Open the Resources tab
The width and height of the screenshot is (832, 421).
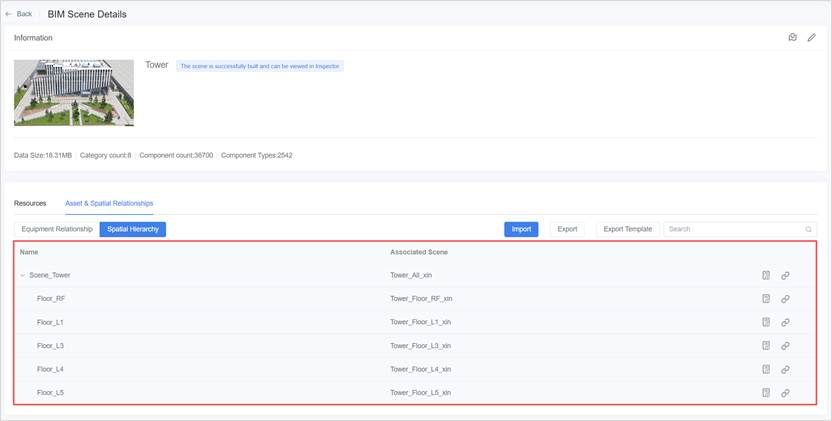coord(30,203)
